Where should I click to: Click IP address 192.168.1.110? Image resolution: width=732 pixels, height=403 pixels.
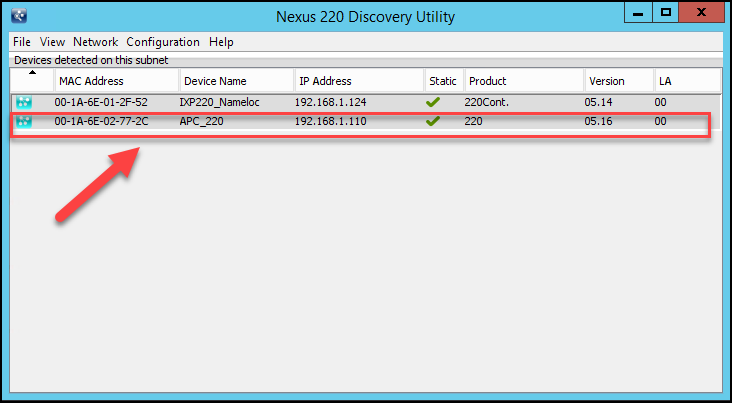click(331, 122)
